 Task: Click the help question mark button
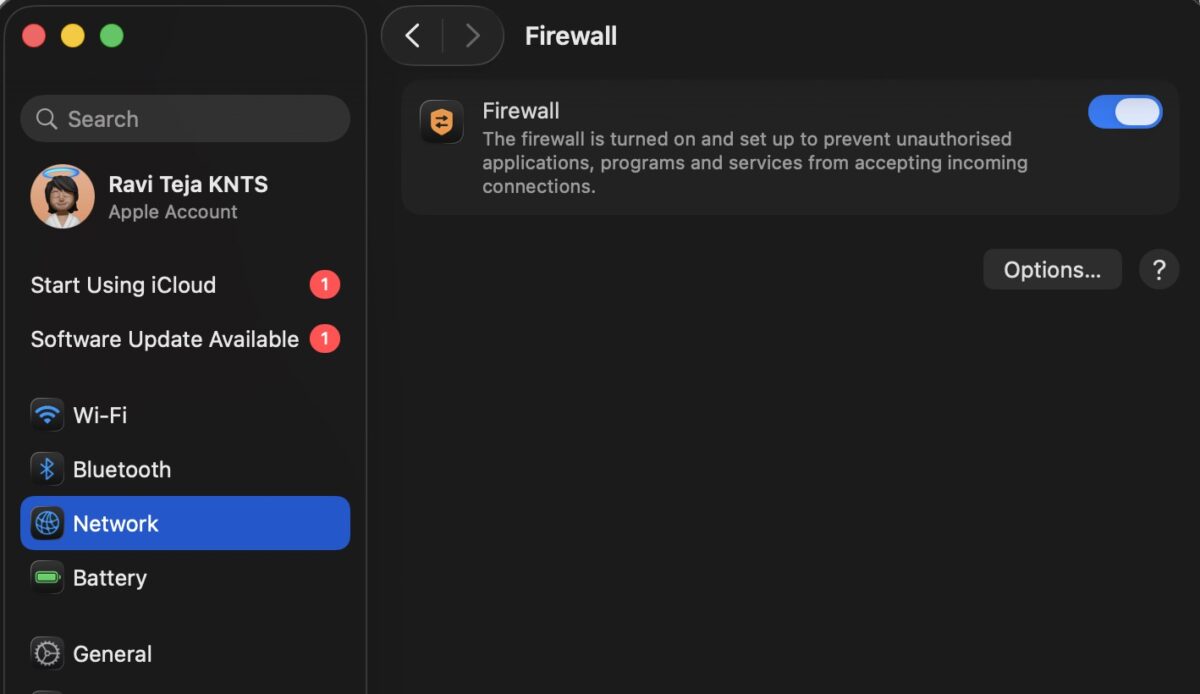pos(1159,269)
